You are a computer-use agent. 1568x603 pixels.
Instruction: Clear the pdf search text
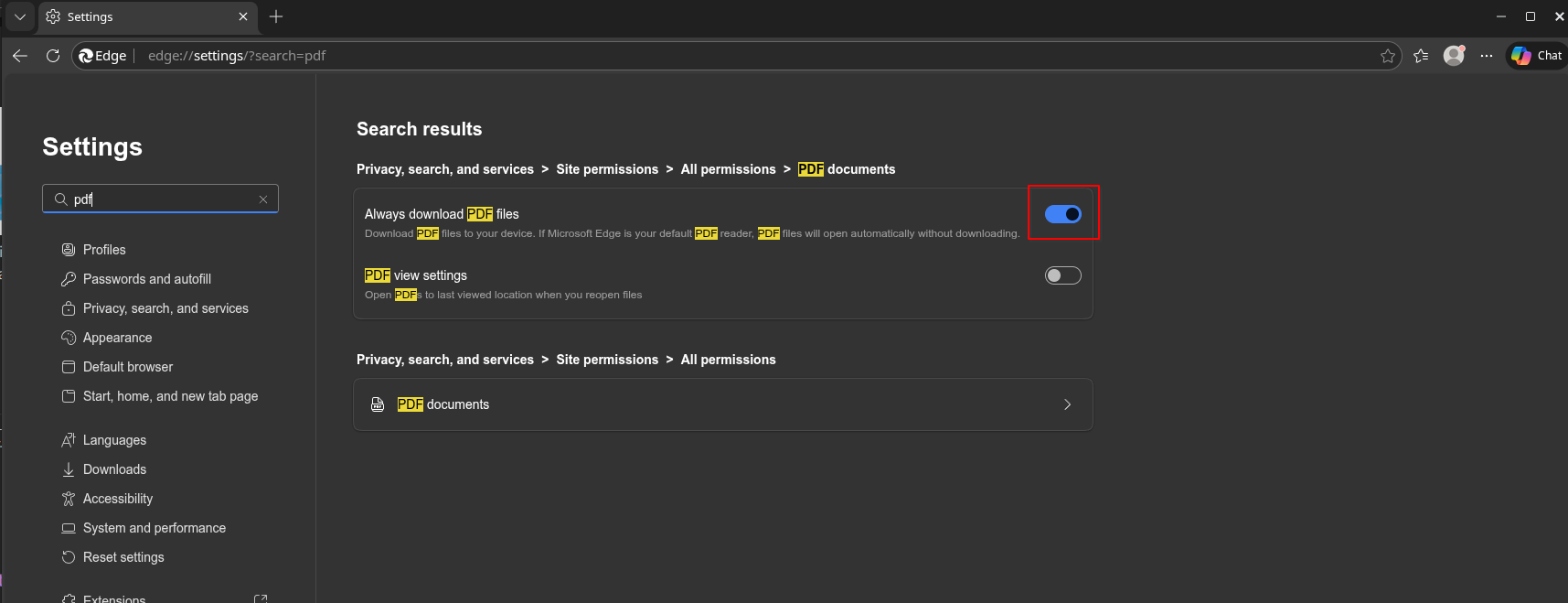263,199
